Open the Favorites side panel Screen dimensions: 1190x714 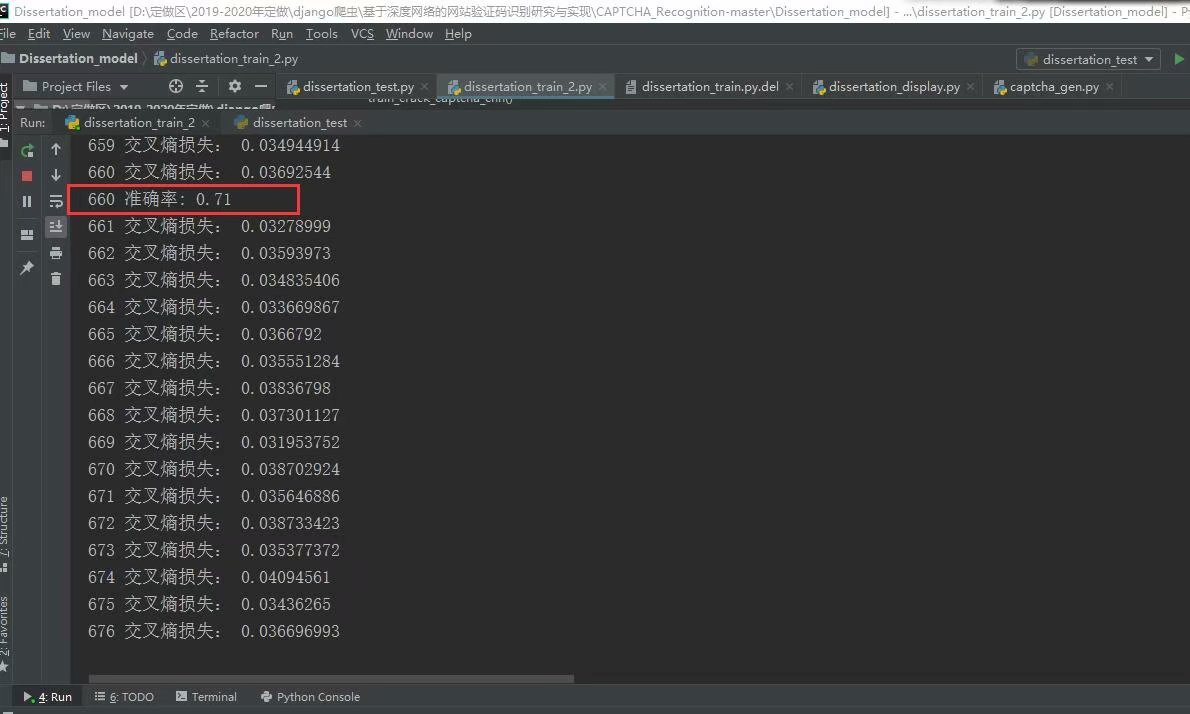(5, 634)
